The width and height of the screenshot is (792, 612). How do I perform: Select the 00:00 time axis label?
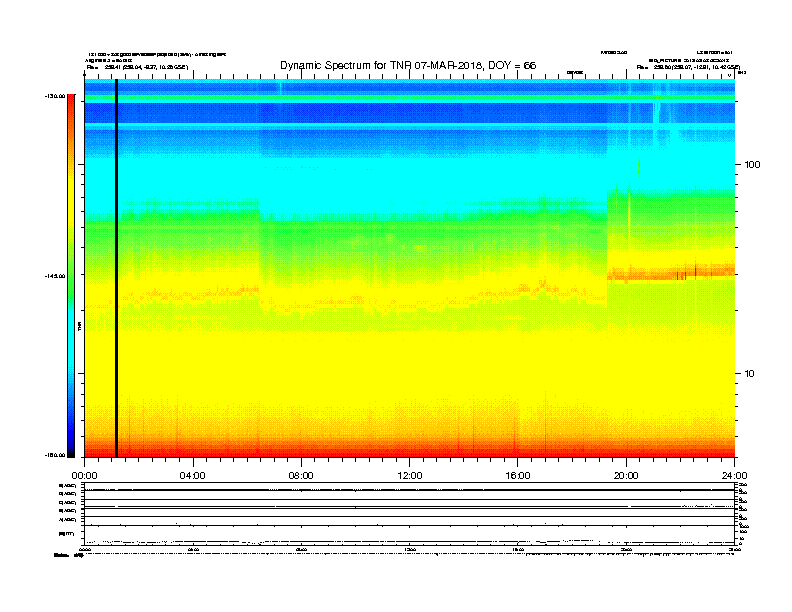(84, 476)
